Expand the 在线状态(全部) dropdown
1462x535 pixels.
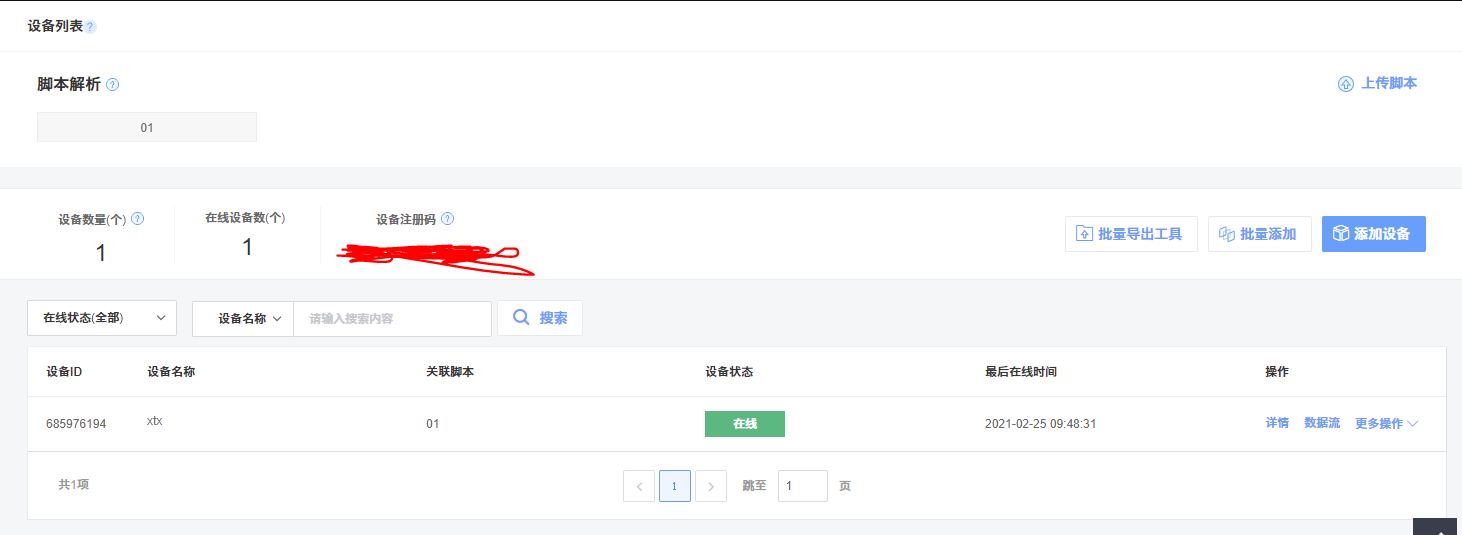(x=102, y=318)
